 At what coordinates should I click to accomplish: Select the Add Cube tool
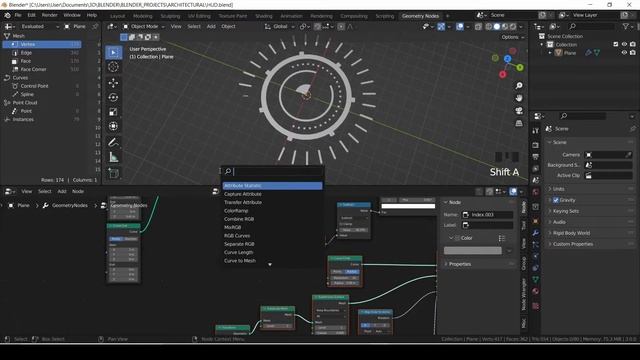pyautogui.click(x=113, y=173)
